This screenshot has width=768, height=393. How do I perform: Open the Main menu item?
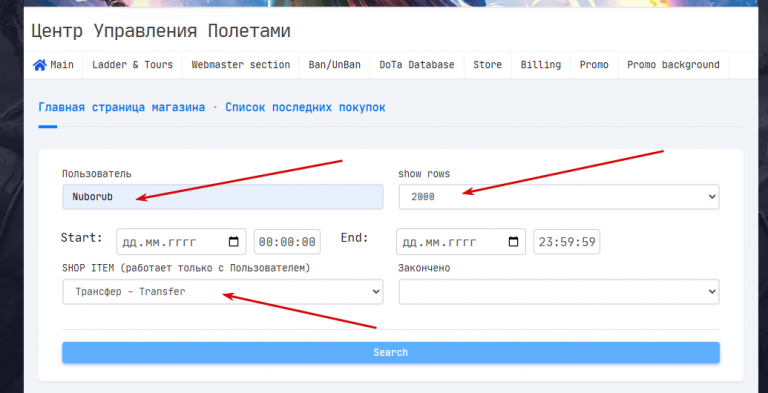coord(53,65)
